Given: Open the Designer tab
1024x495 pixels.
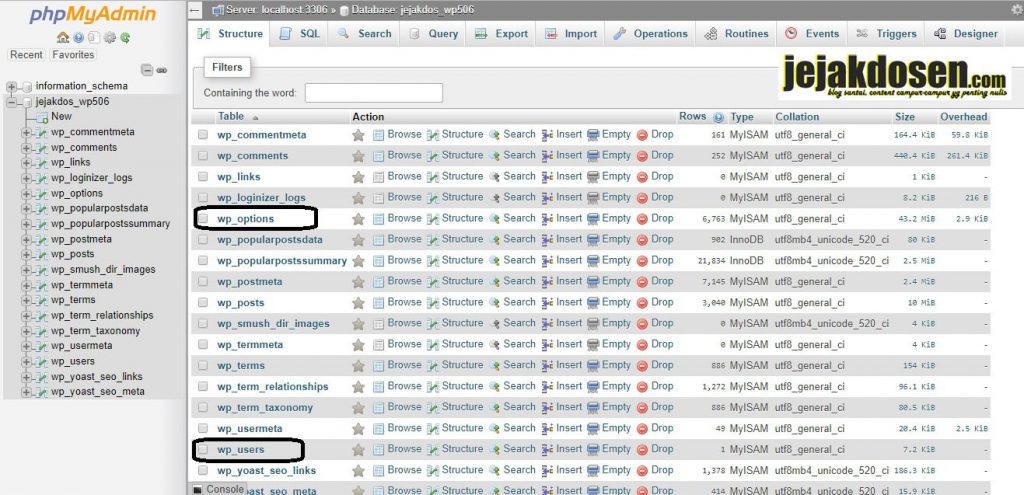Looking at the screenshot, I should [x=966, y=34].
